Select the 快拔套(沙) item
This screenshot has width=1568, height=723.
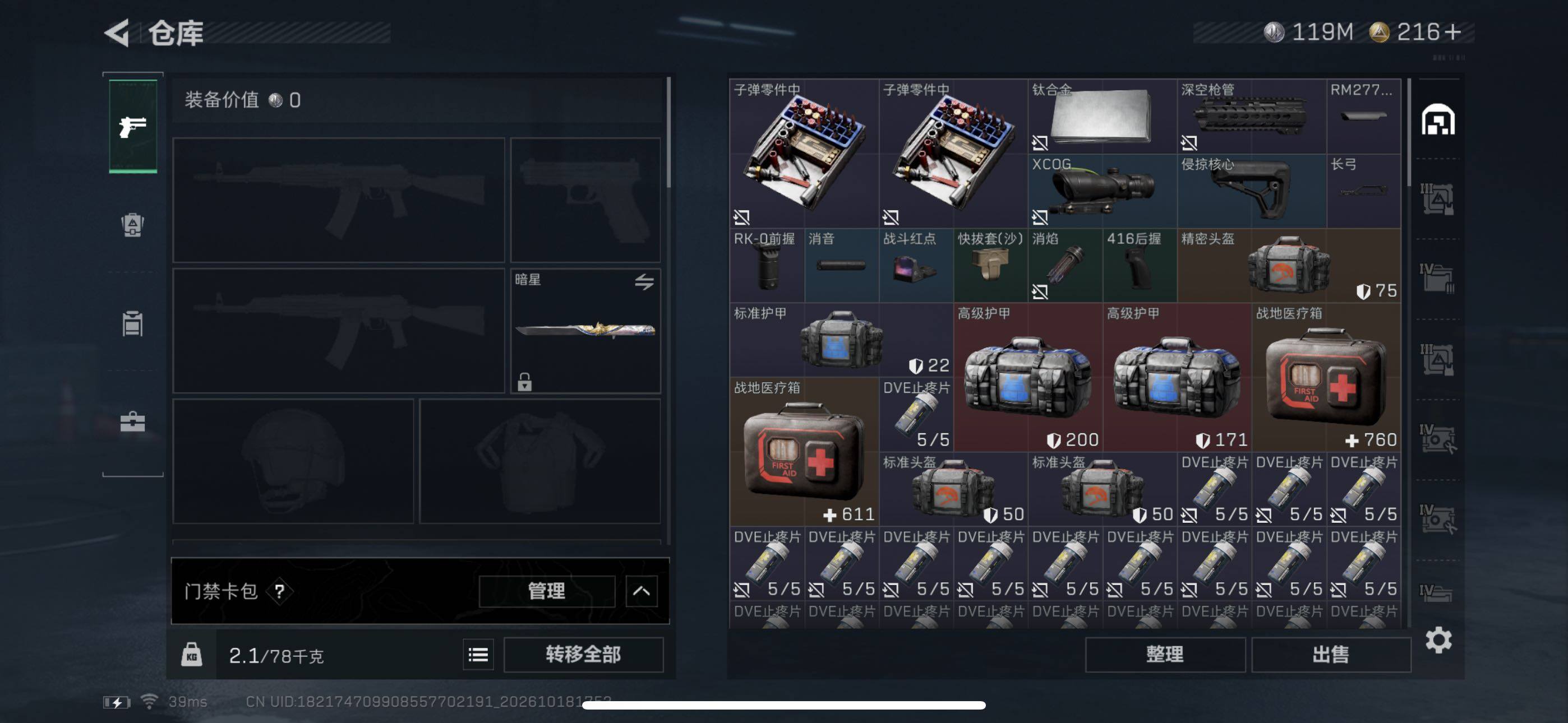pyautogui.click(x=990, y=265)
